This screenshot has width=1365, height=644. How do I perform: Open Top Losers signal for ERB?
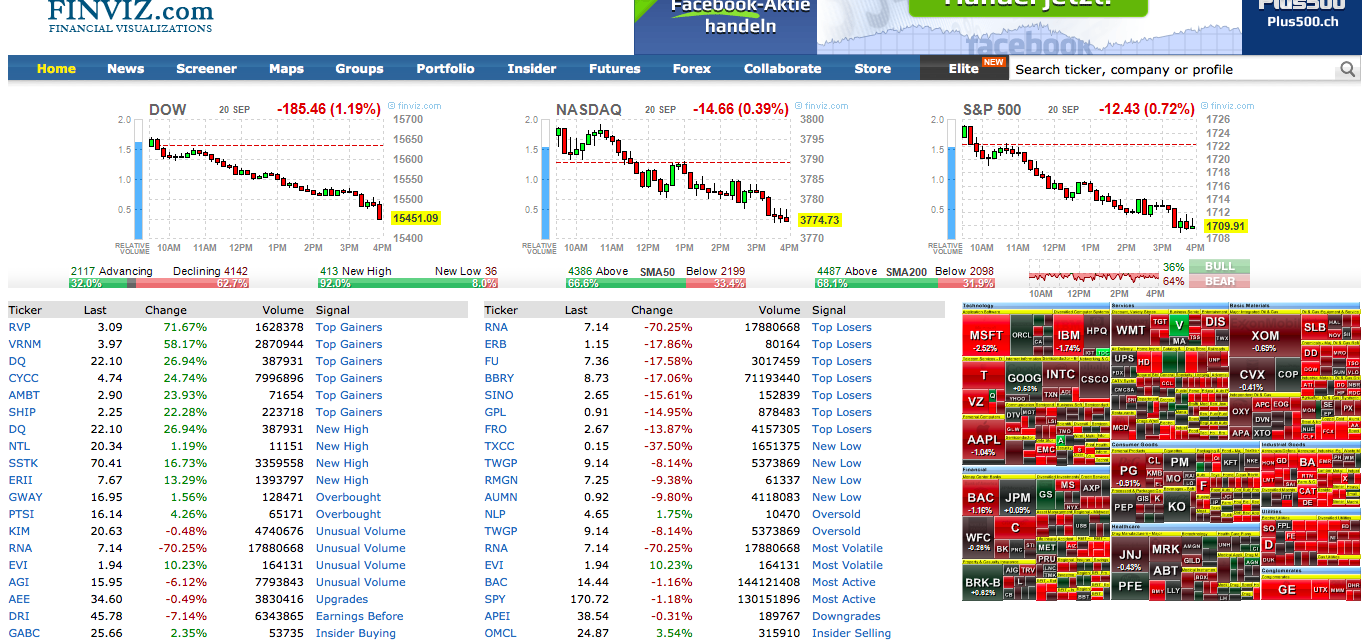point(842,344)
